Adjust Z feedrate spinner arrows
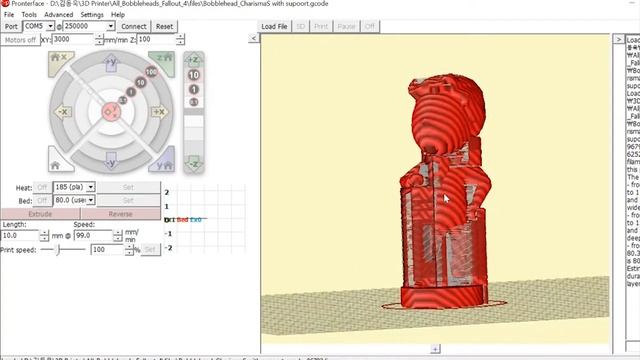Image resolution: width=640 pixels, height=360 pixels. pyautogui.click(x=180, y=40)
